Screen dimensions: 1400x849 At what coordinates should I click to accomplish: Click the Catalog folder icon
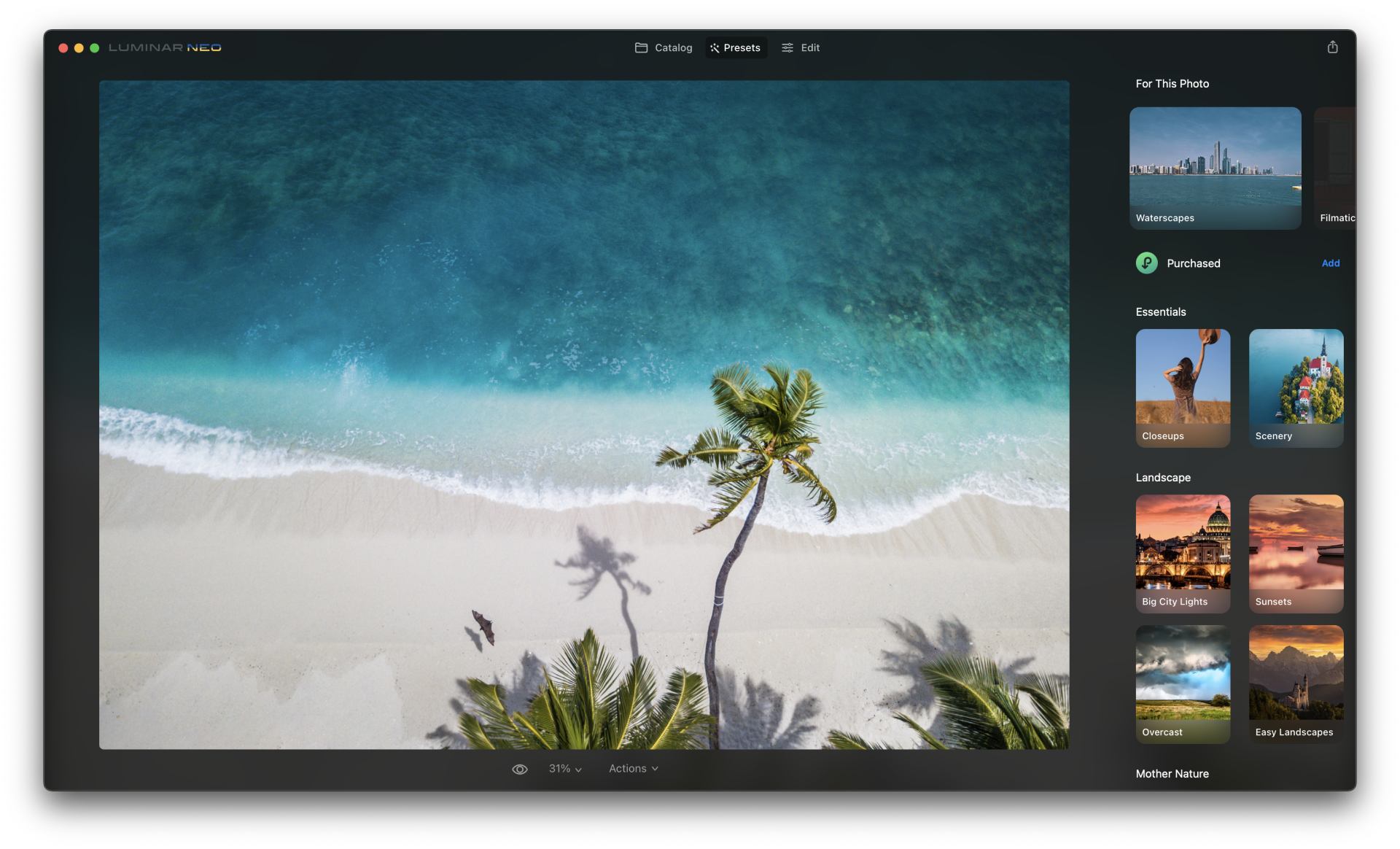[641, 48]
